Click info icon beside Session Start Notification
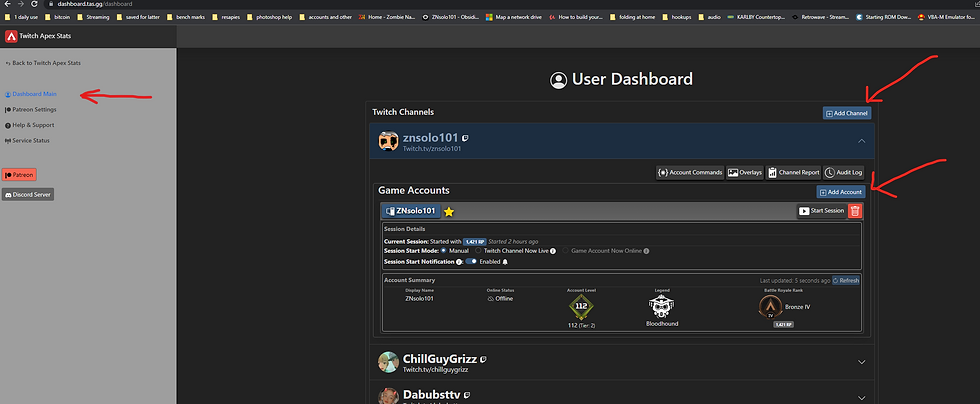 pyautogui.click(x=459, y=262)
